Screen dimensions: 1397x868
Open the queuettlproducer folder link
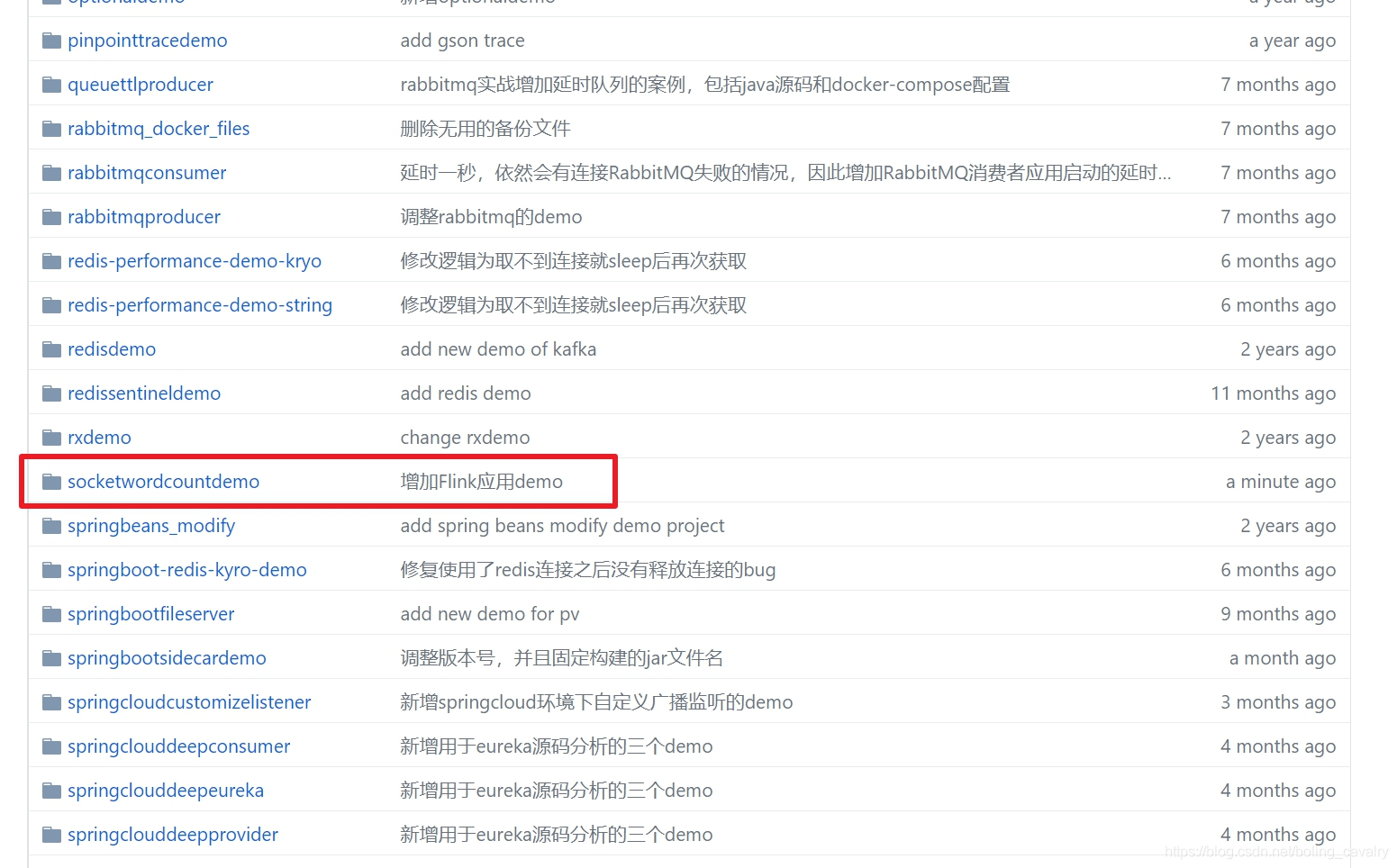click(x=141, y=85)
